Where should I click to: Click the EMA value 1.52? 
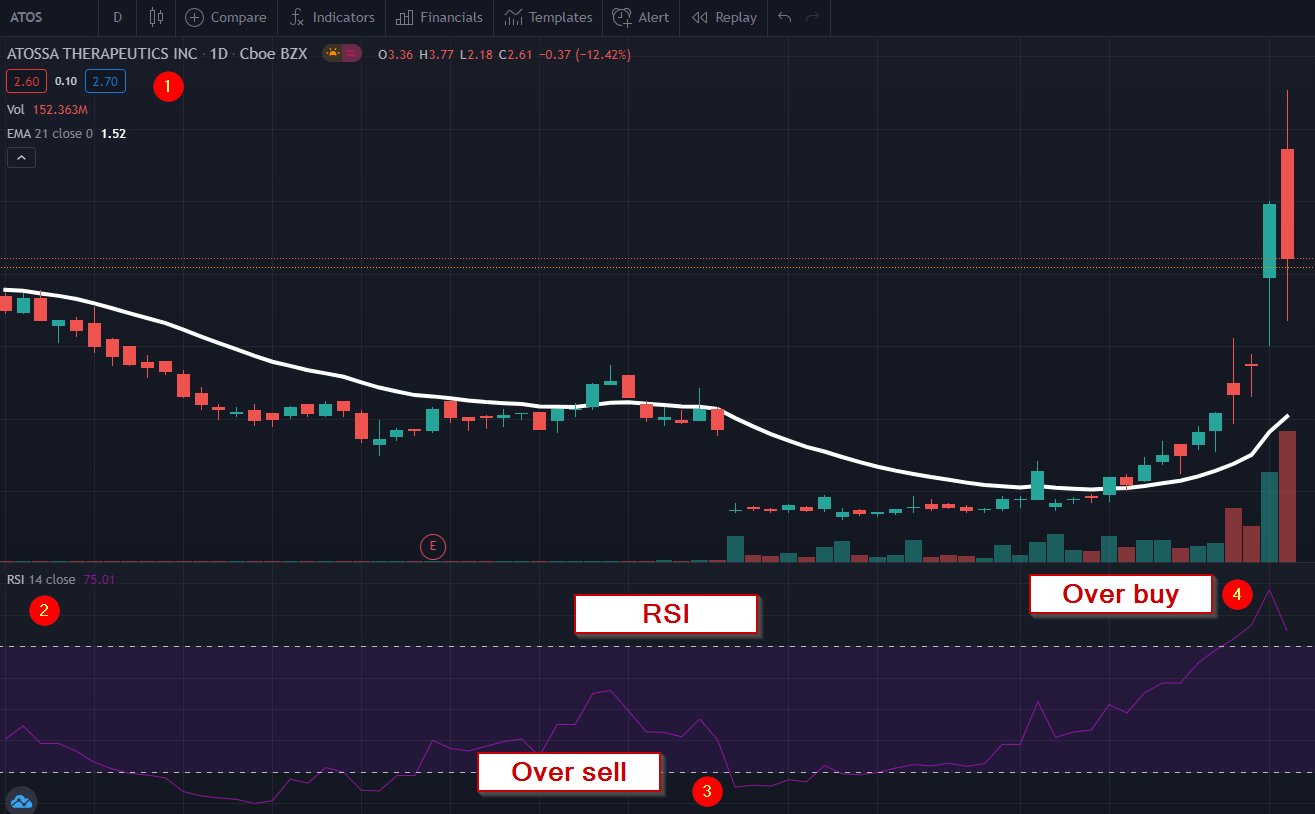point(113,133)
